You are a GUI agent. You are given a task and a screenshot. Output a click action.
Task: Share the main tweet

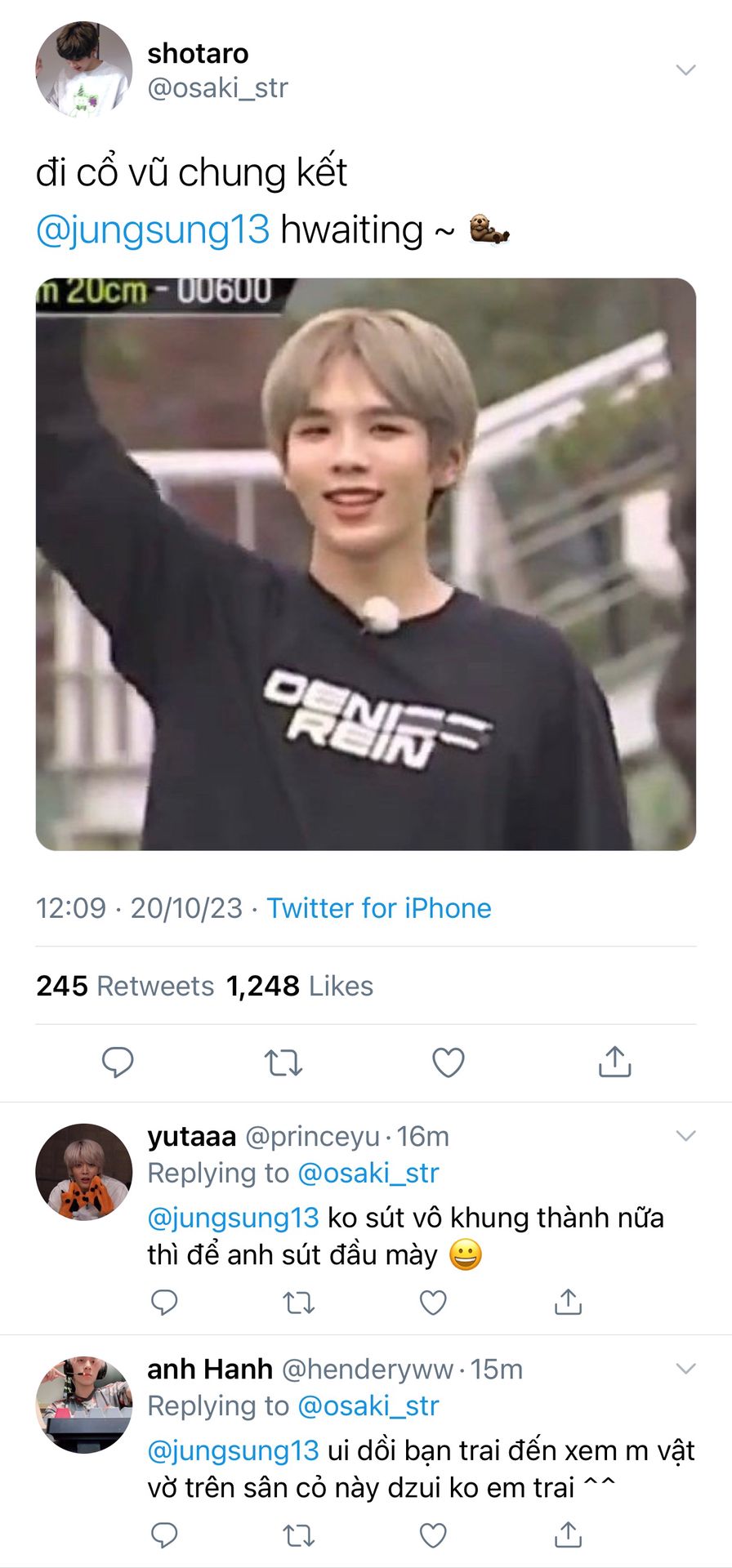pos(614,1062)
